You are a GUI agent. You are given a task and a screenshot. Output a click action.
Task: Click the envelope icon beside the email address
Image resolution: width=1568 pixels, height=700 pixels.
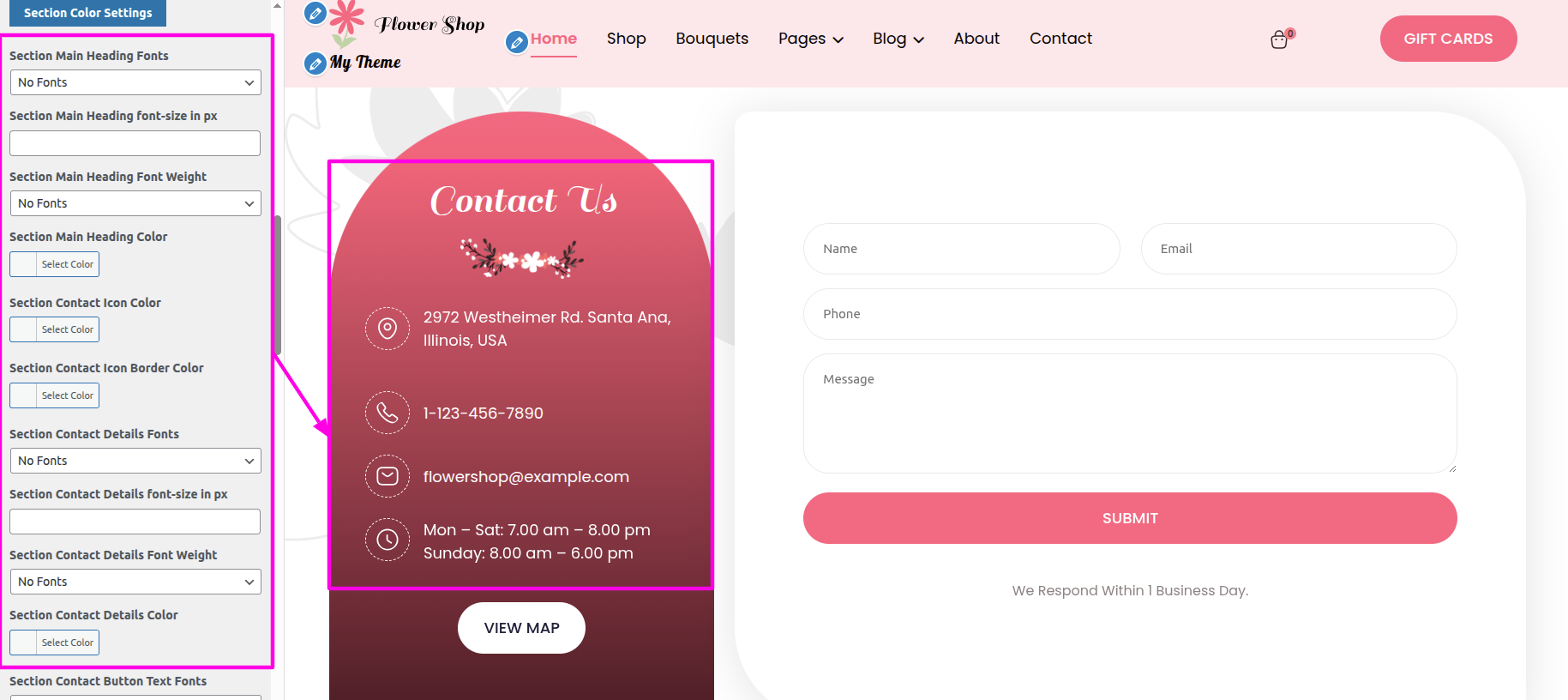(387, 476)
